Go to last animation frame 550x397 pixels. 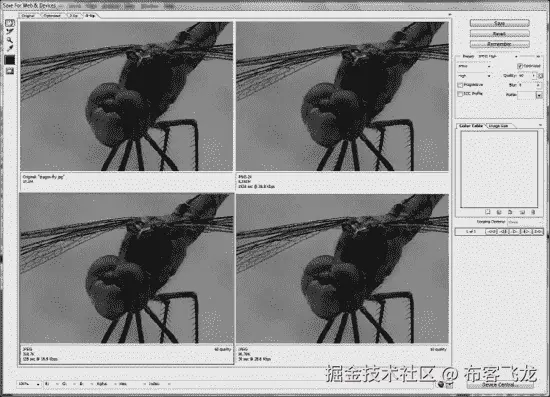coord(538,232)
